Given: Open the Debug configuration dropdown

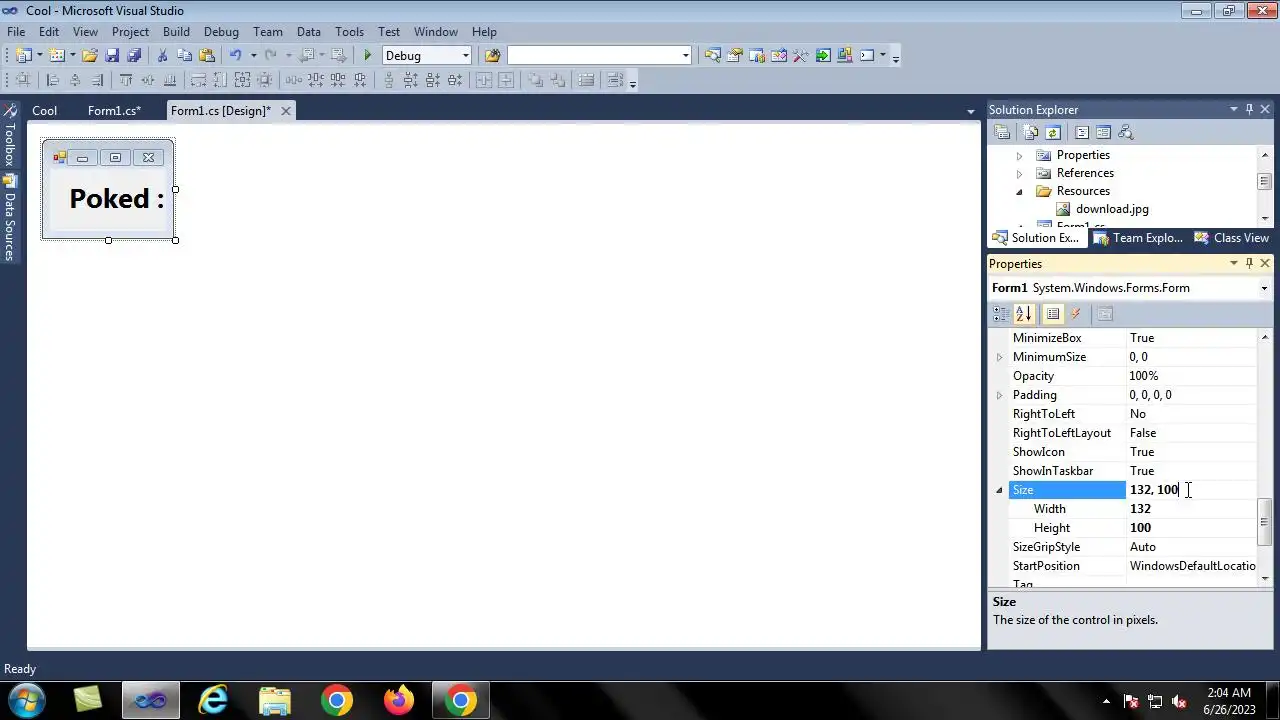Looking at the screenshot, I should click(465, 56).
